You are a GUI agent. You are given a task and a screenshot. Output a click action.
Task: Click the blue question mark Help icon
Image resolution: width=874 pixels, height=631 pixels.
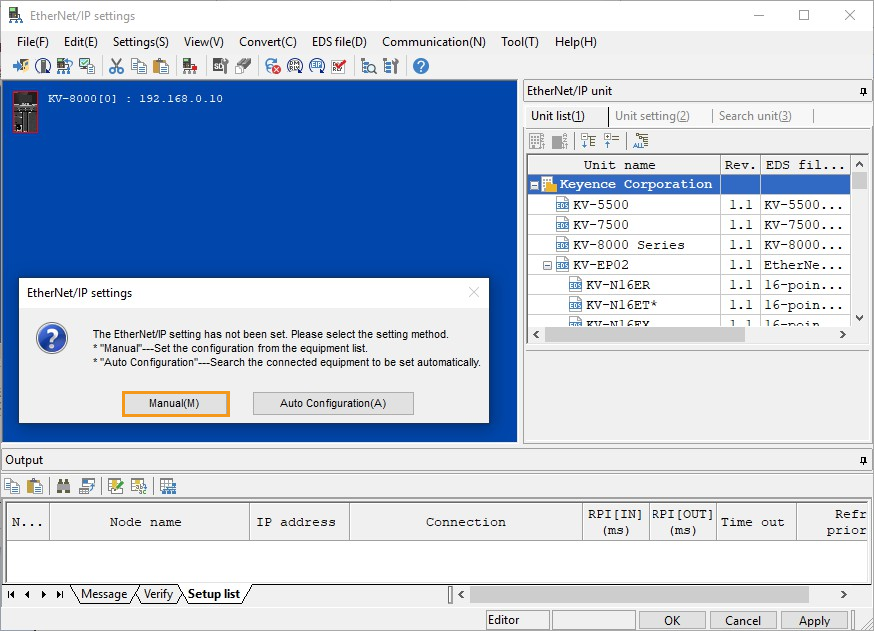coord(421,66)
